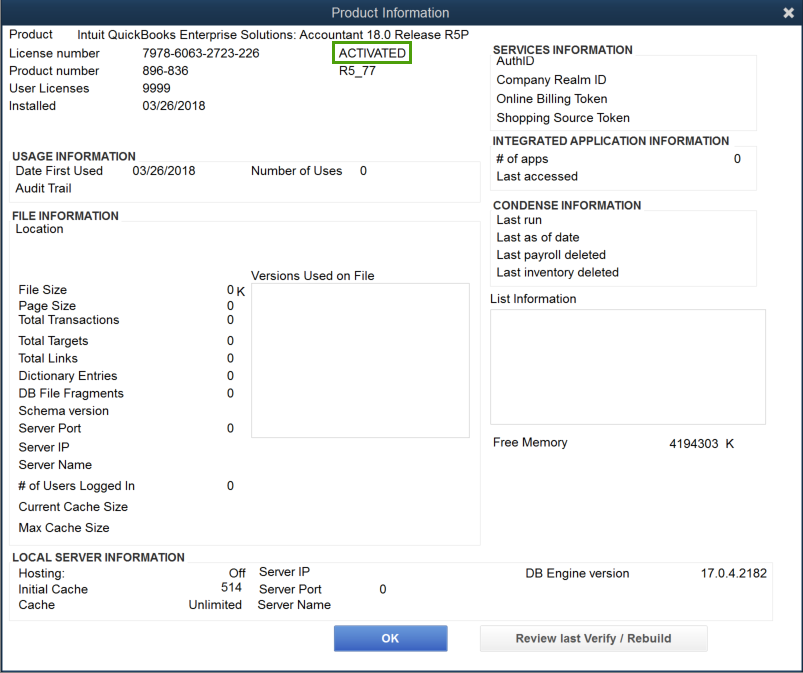This screenshot has height=673, width=803.
Task: Click the # of Users Logged In label
Action: [76, 486]
